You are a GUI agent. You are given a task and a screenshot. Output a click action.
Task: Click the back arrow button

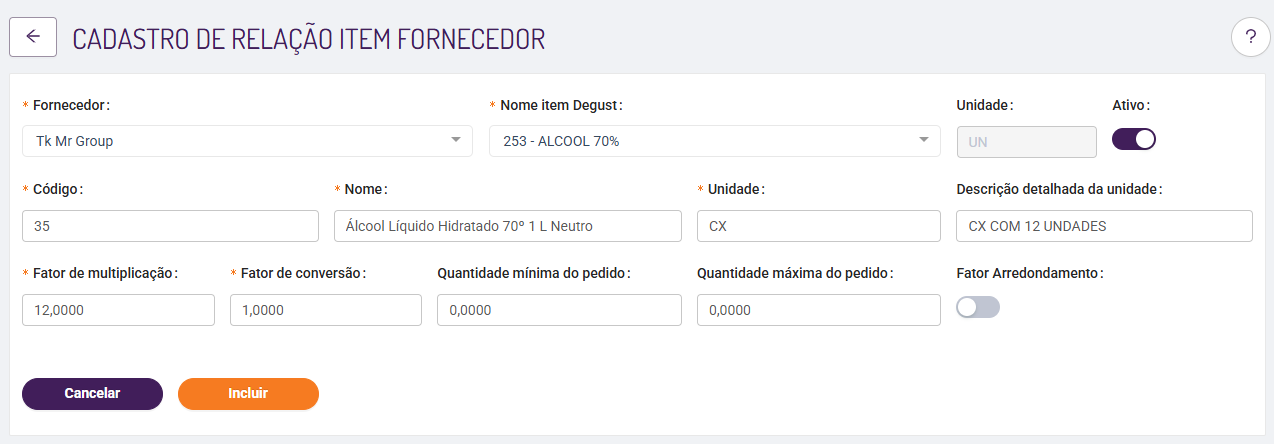tap(33, 37)
